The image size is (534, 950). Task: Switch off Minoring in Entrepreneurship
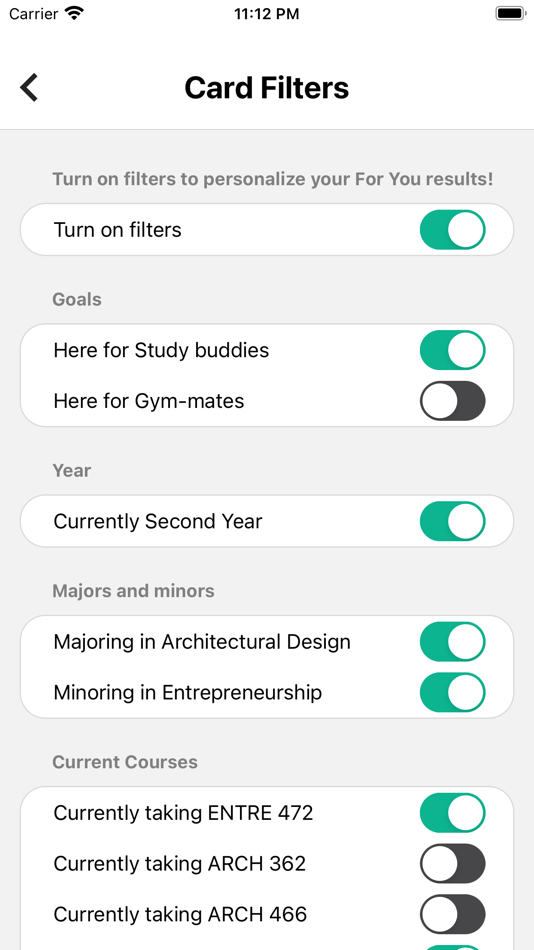(453, 692)
